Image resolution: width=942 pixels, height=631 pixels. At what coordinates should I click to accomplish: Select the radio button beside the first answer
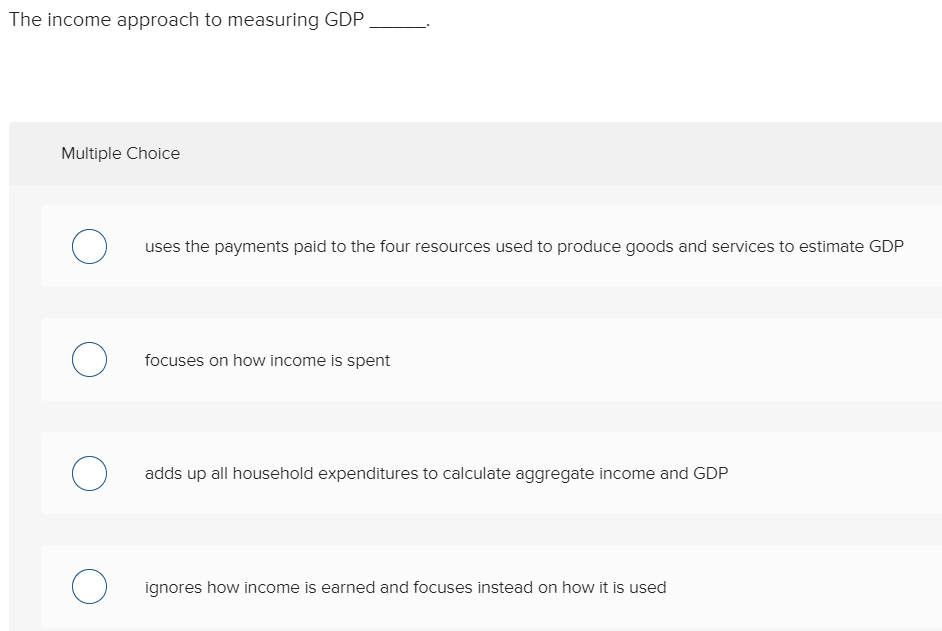click(x=89, y=246)
